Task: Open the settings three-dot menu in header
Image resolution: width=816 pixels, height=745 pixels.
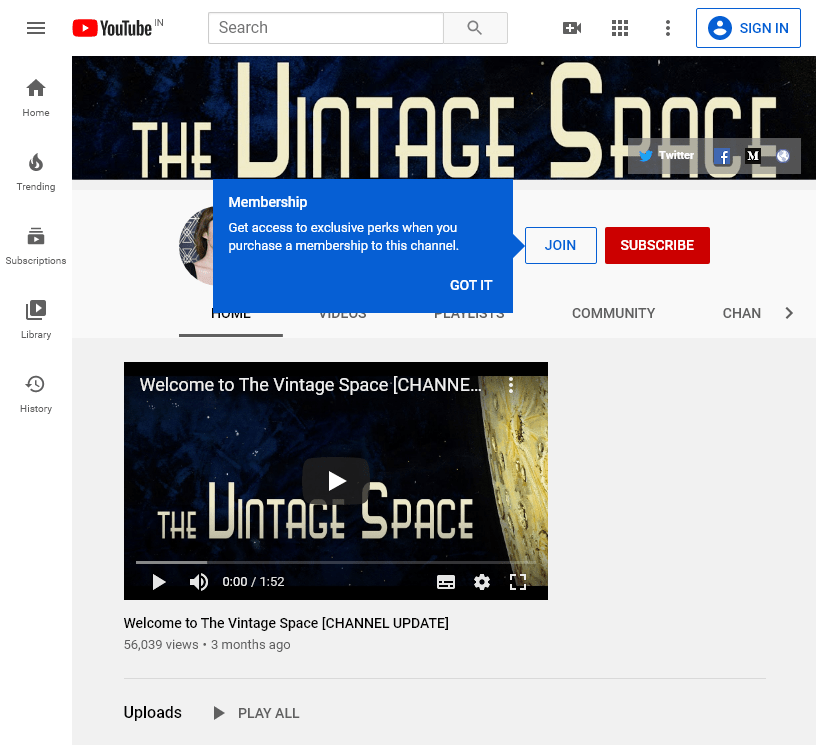Action: pos(668,28)
